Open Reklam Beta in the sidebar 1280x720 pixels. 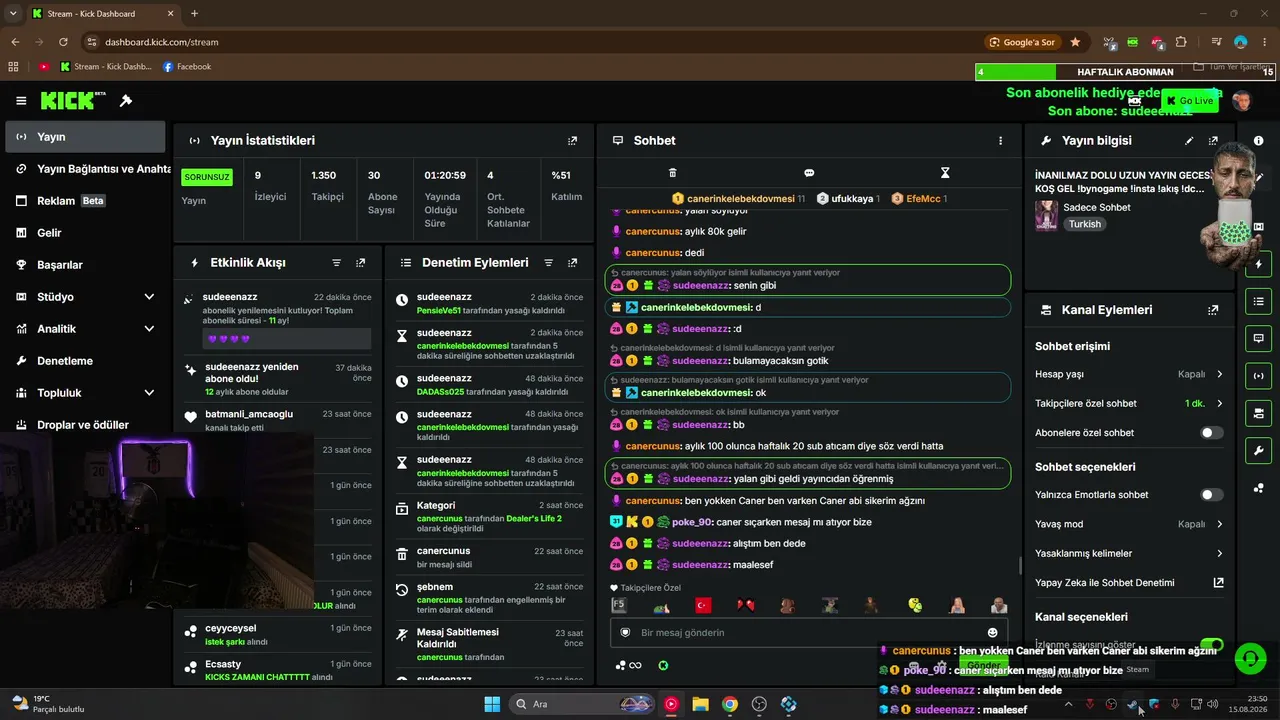(84, 201)
